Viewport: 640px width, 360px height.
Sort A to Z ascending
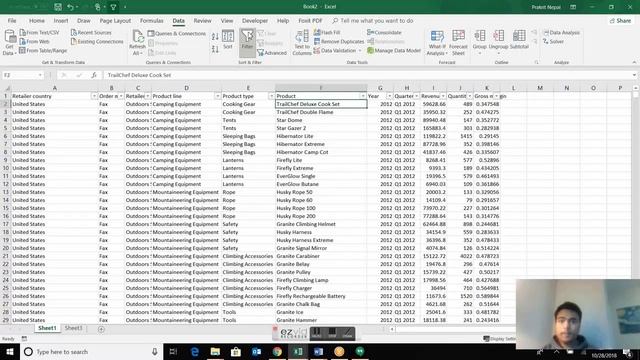click(215, 37)
